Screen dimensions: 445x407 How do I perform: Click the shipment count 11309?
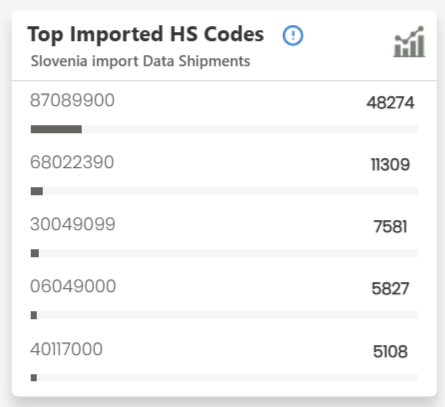point(390,165)
